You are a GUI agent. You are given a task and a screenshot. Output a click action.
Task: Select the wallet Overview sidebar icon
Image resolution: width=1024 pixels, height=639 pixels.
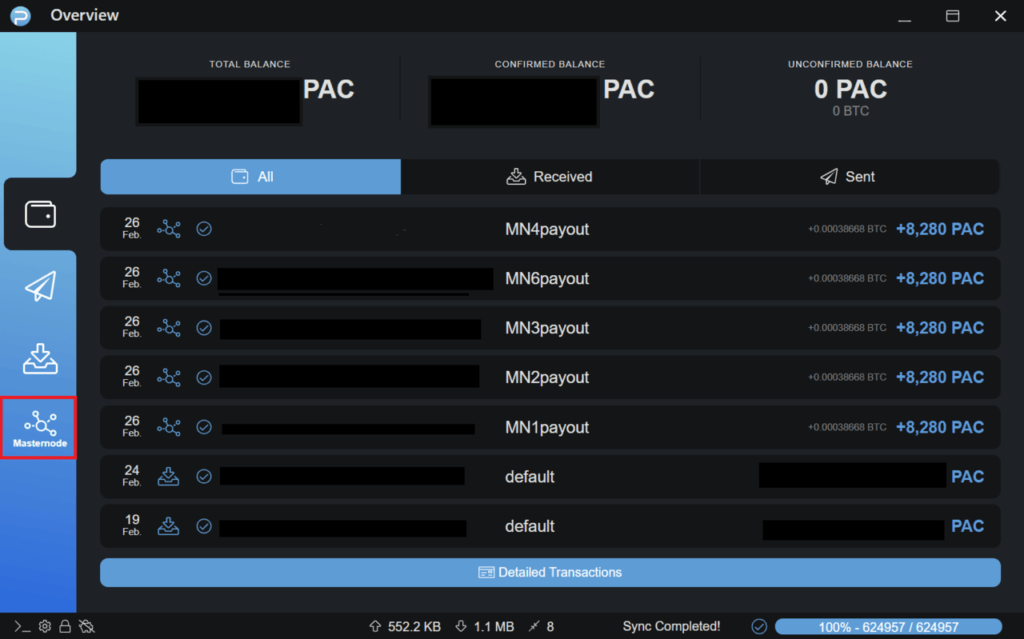[x=39, y=214]
